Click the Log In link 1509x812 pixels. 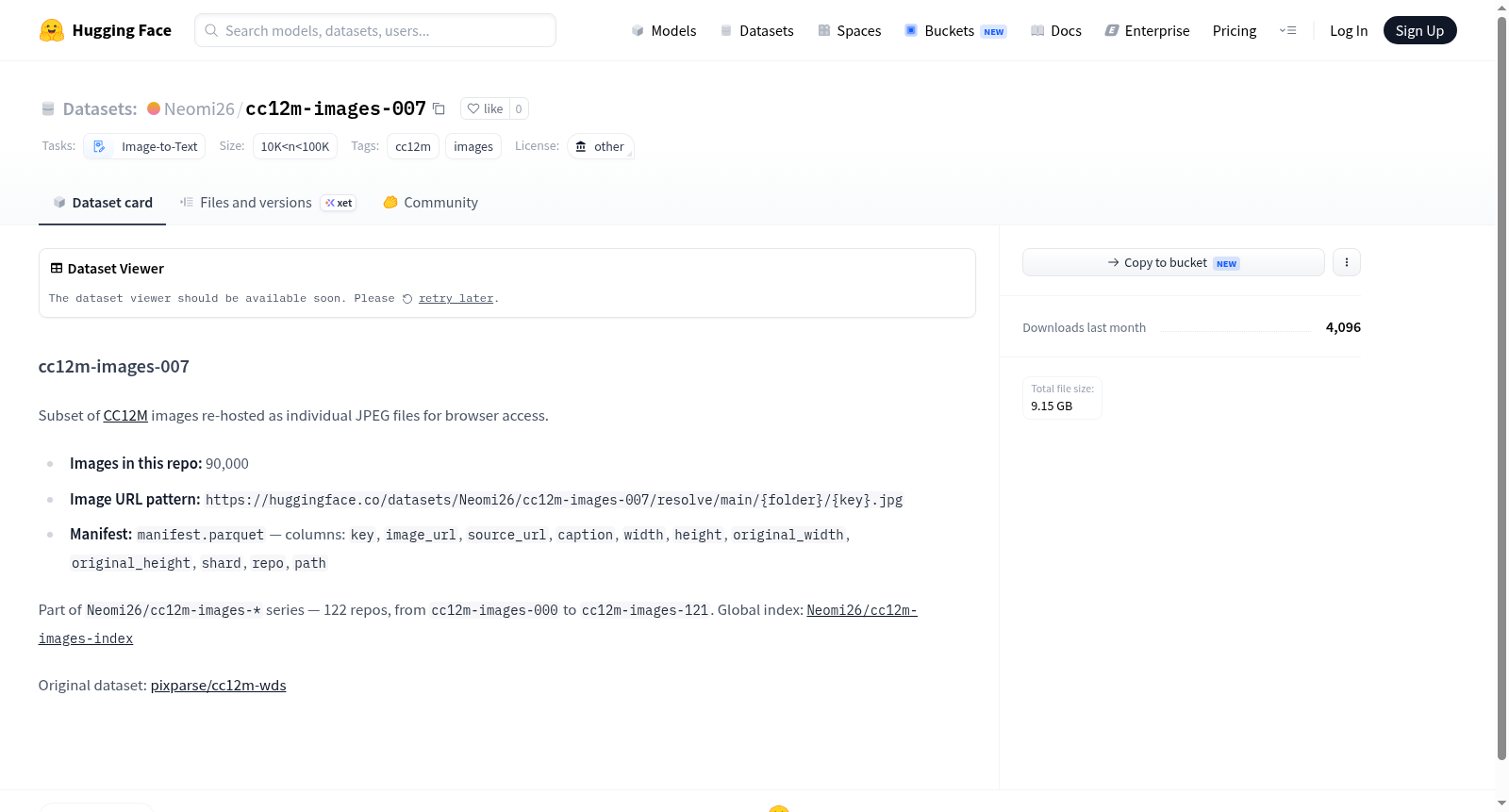(x=1349, y=30)
